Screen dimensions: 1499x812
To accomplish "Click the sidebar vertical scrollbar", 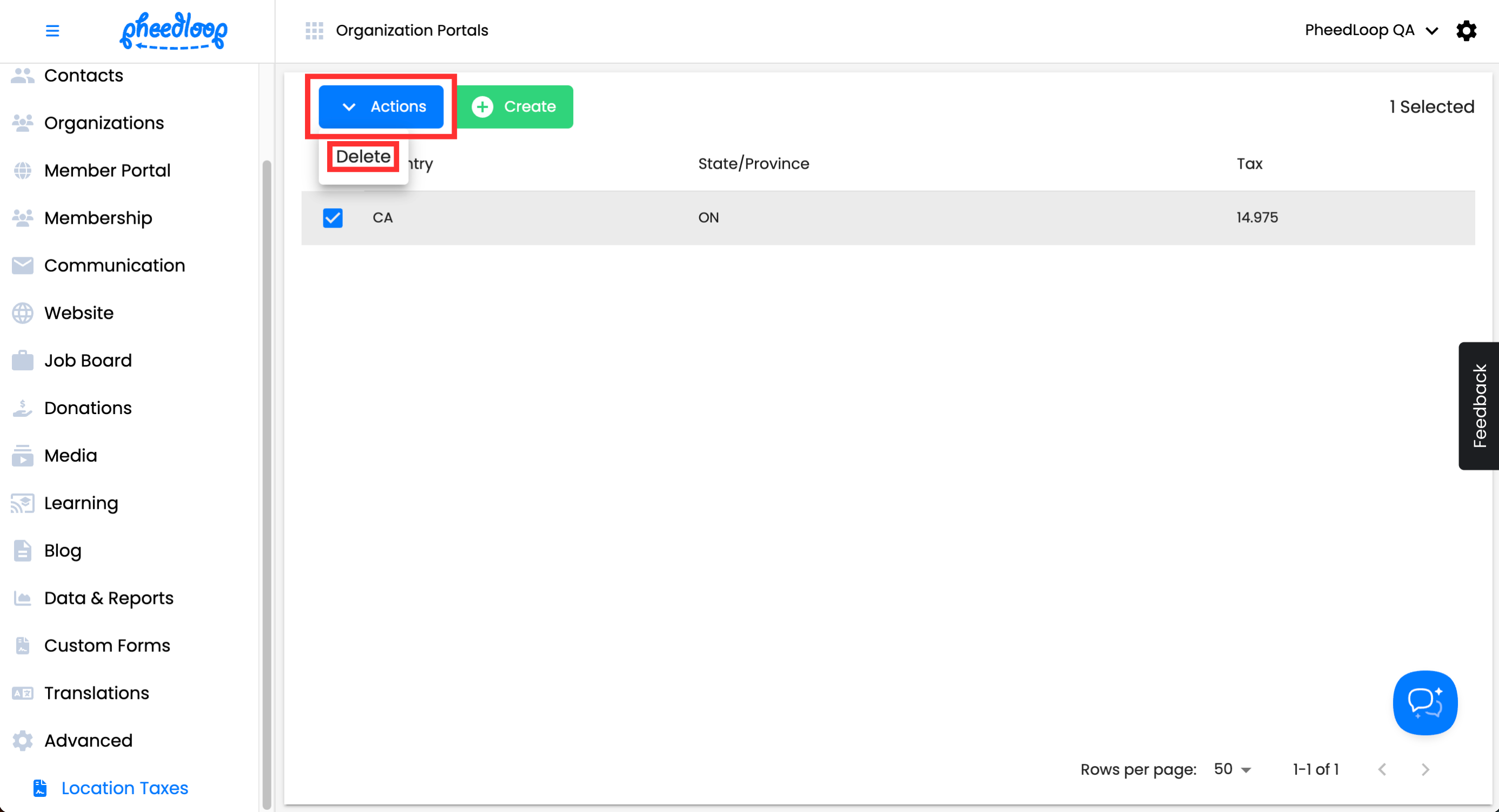I will pyautogui.click(x=267, y=483).
